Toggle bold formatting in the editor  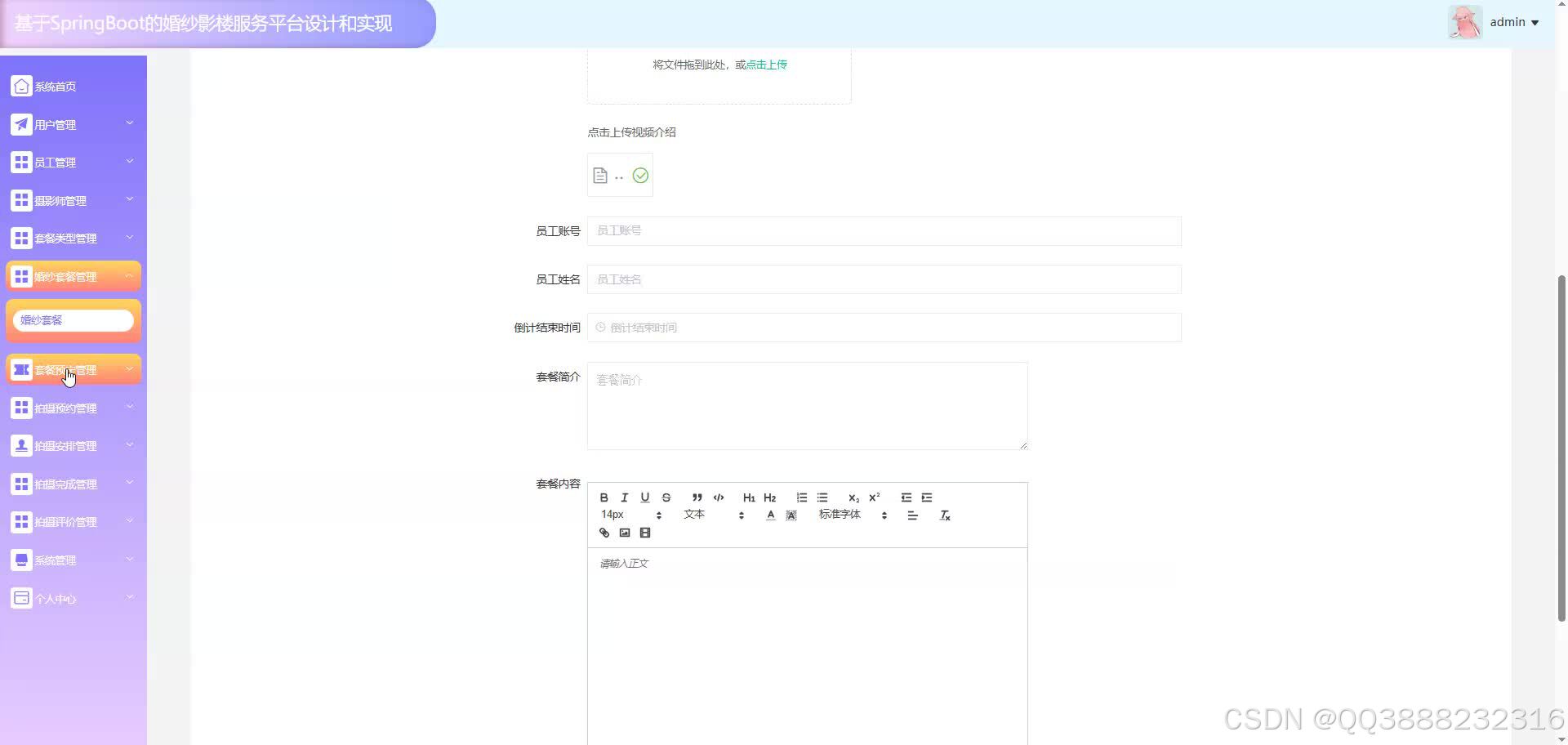coord(604,497)
